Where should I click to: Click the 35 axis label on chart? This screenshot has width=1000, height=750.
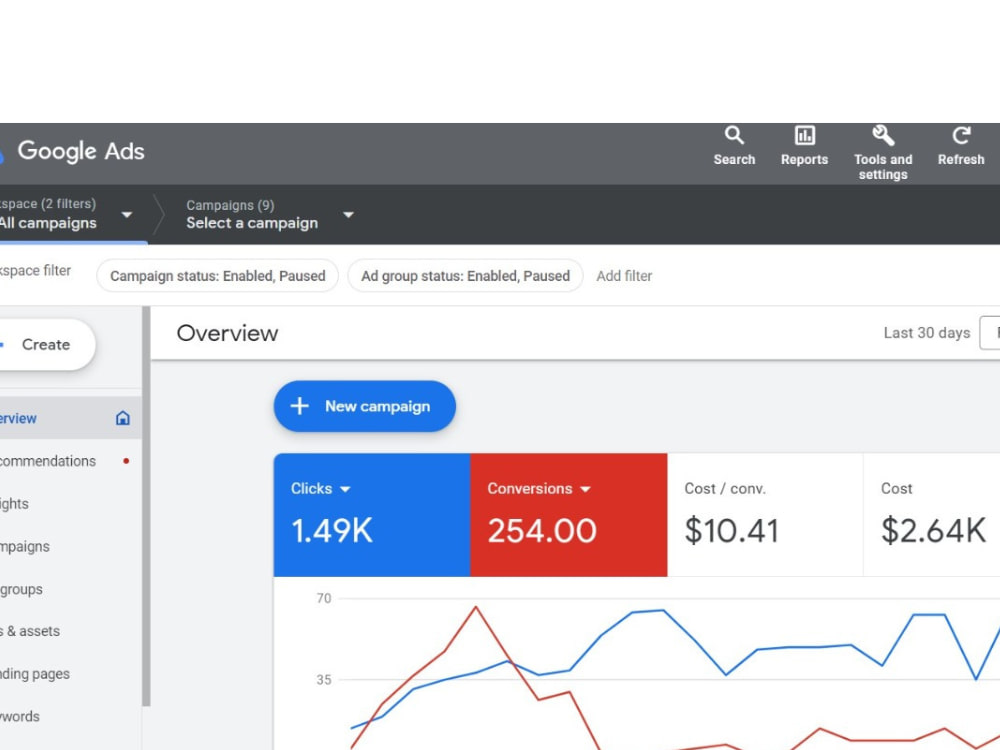[324, 680]
